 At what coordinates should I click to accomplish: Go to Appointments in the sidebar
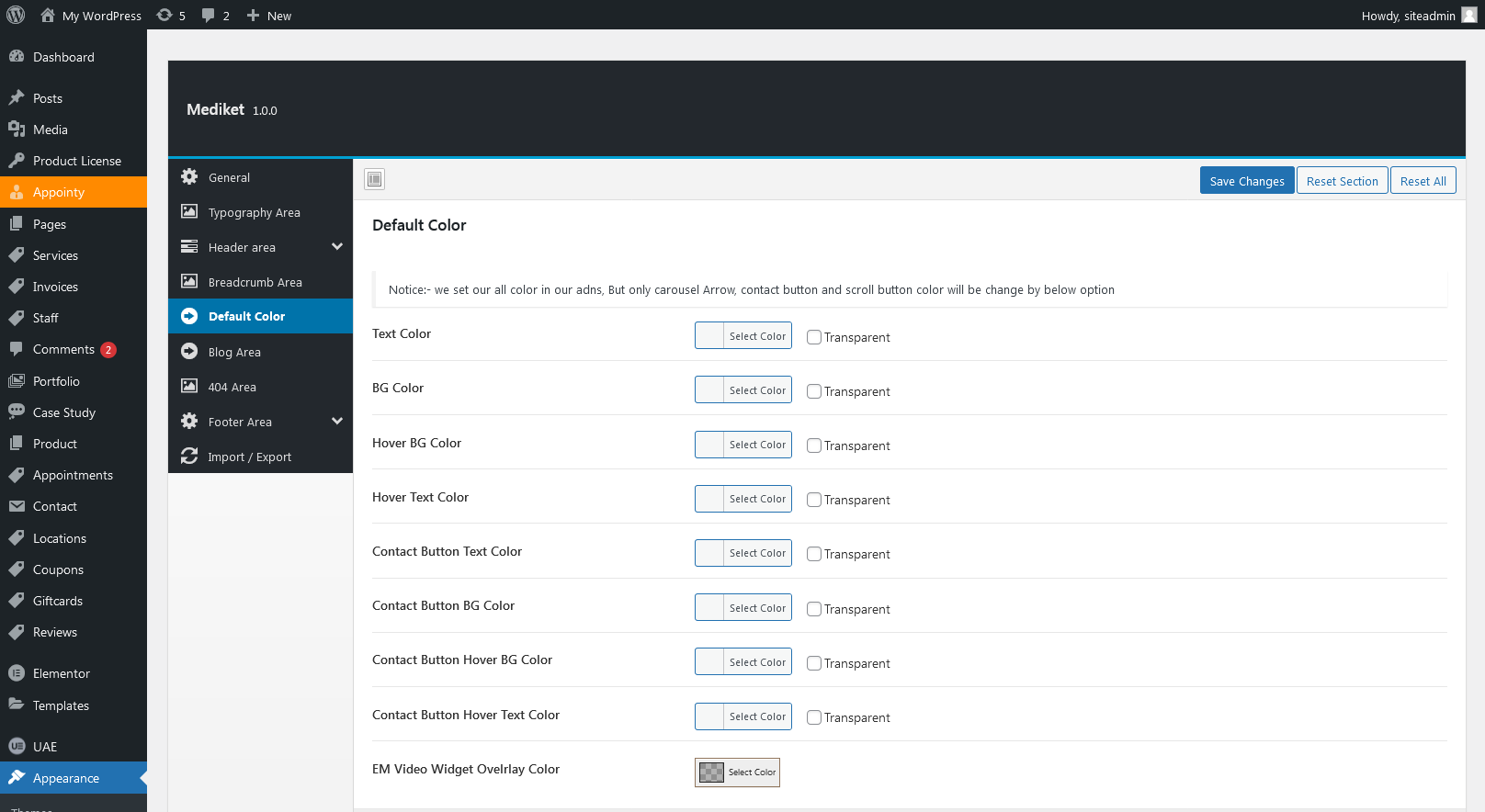(73, 475)
